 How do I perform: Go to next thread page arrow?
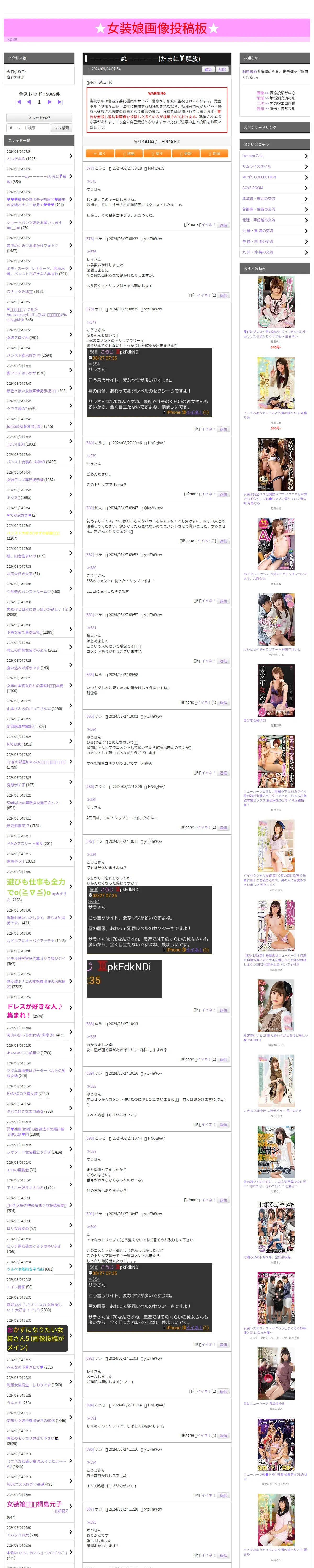pos(50,102)
